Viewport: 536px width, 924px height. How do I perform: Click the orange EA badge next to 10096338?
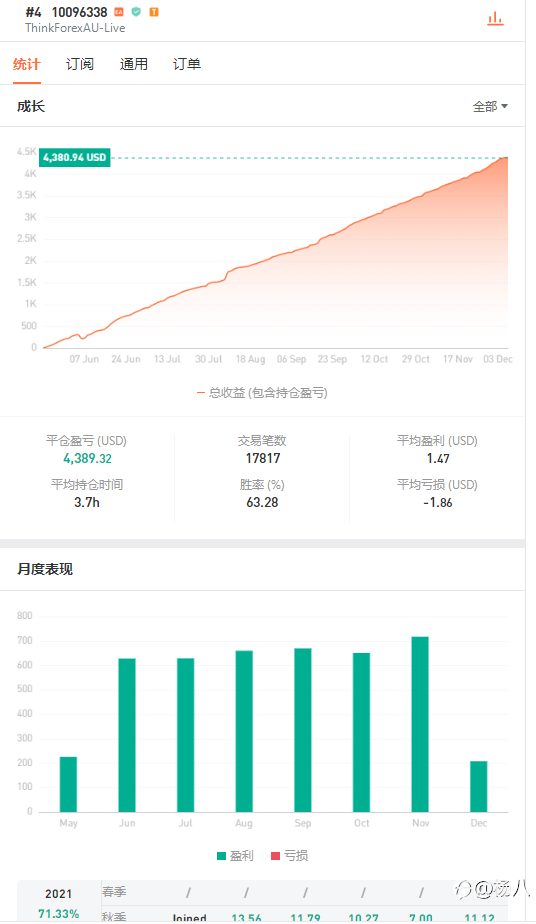(x=119, y=12)
